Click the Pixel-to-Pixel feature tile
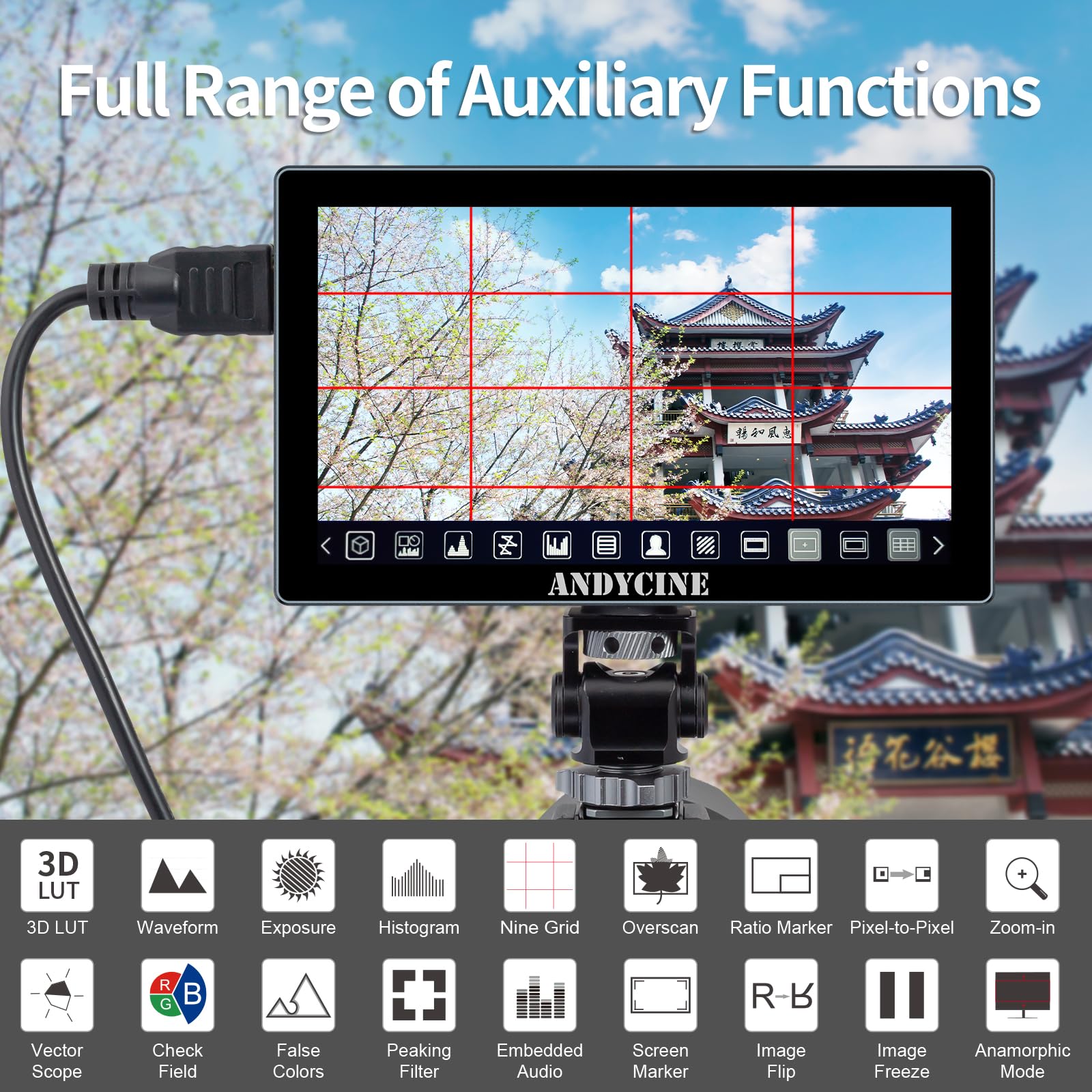Image resolution: width=1092 pixels, height=1092 pixels. click(902, 875)
